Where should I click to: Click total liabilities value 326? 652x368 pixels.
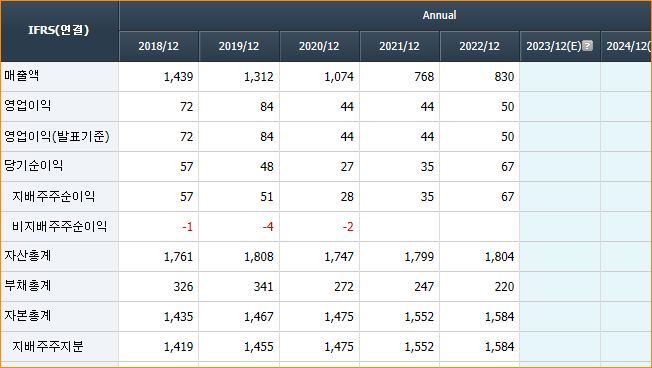coord(183,286)
